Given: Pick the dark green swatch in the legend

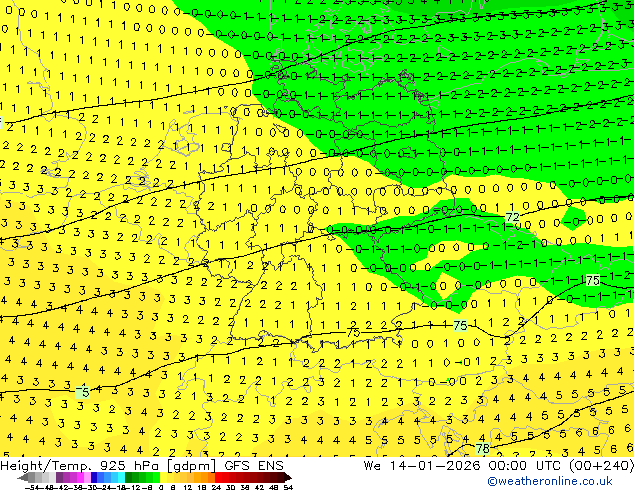Looking at the screenshot, I should click(128, 478).
